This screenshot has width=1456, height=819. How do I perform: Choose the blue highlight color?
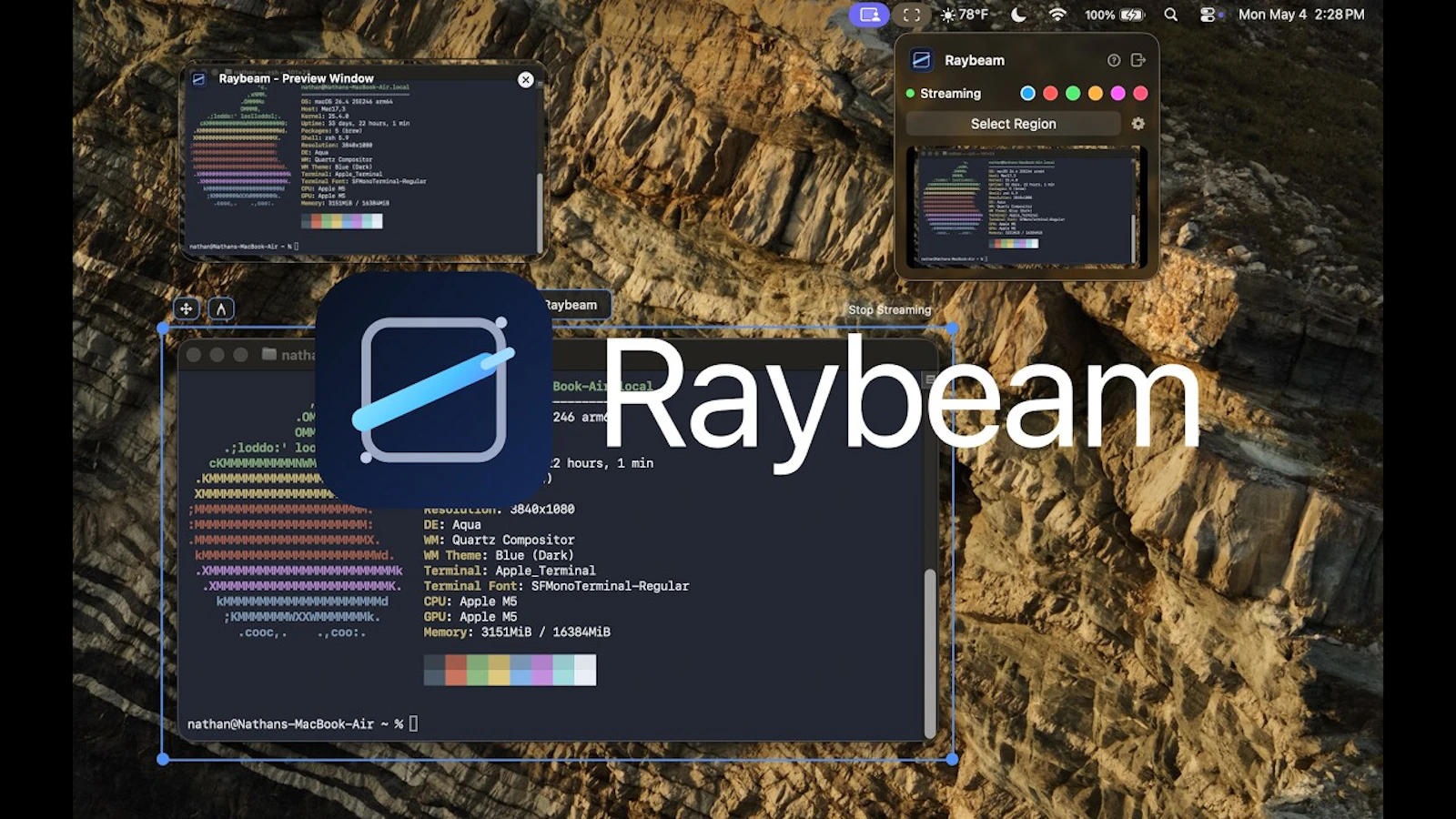click(x=1027, y=93)
